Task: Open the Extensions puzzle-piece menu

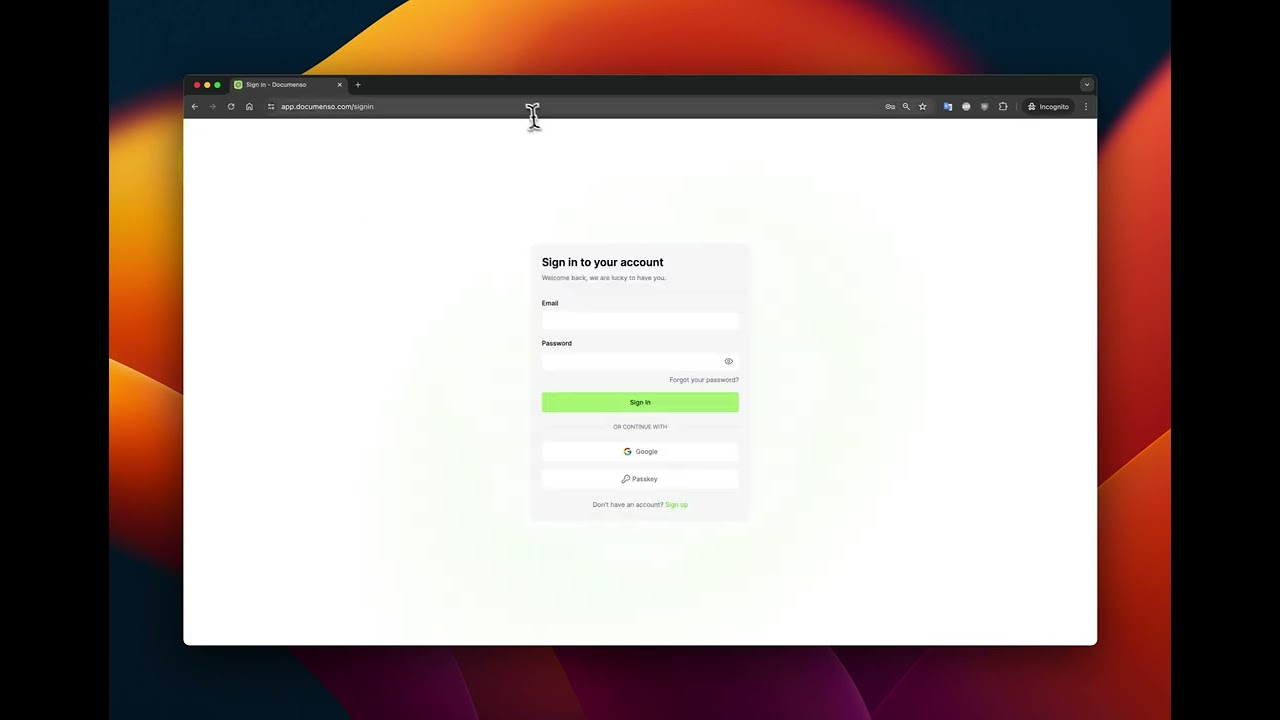Action: [1003, 107]
